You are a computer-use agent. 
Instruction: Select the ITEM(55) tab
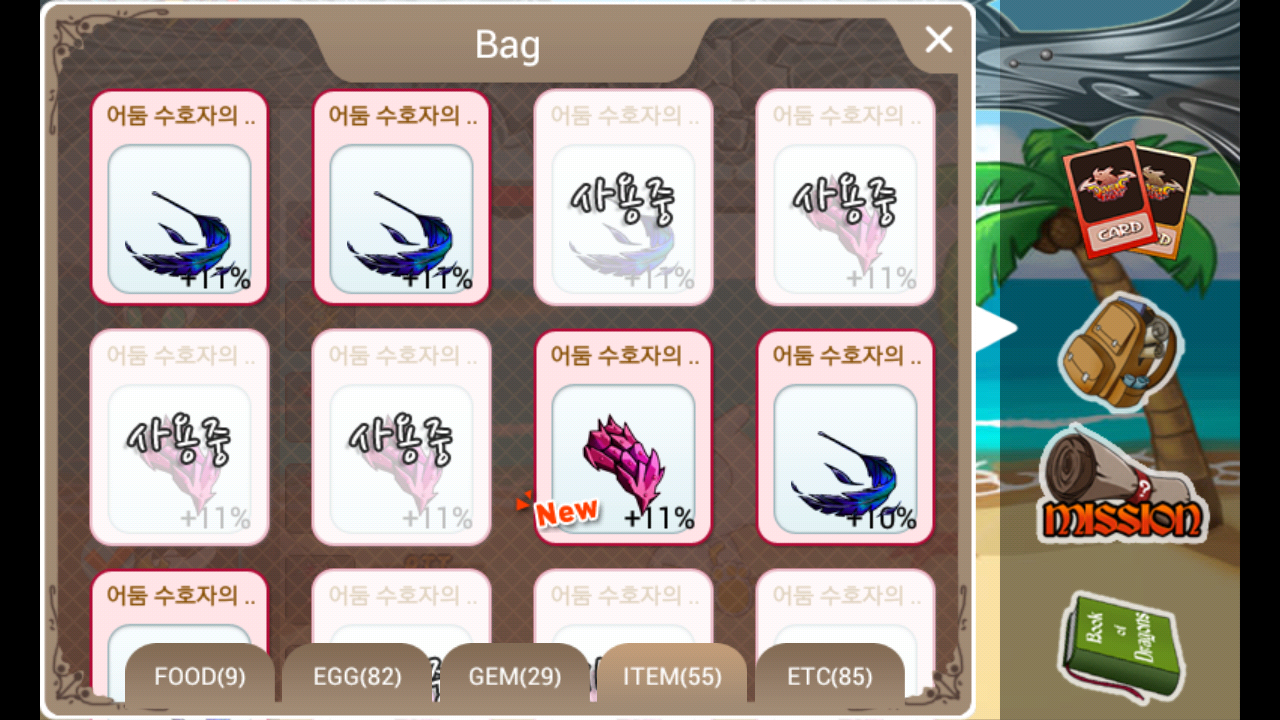tap(672, 676)
